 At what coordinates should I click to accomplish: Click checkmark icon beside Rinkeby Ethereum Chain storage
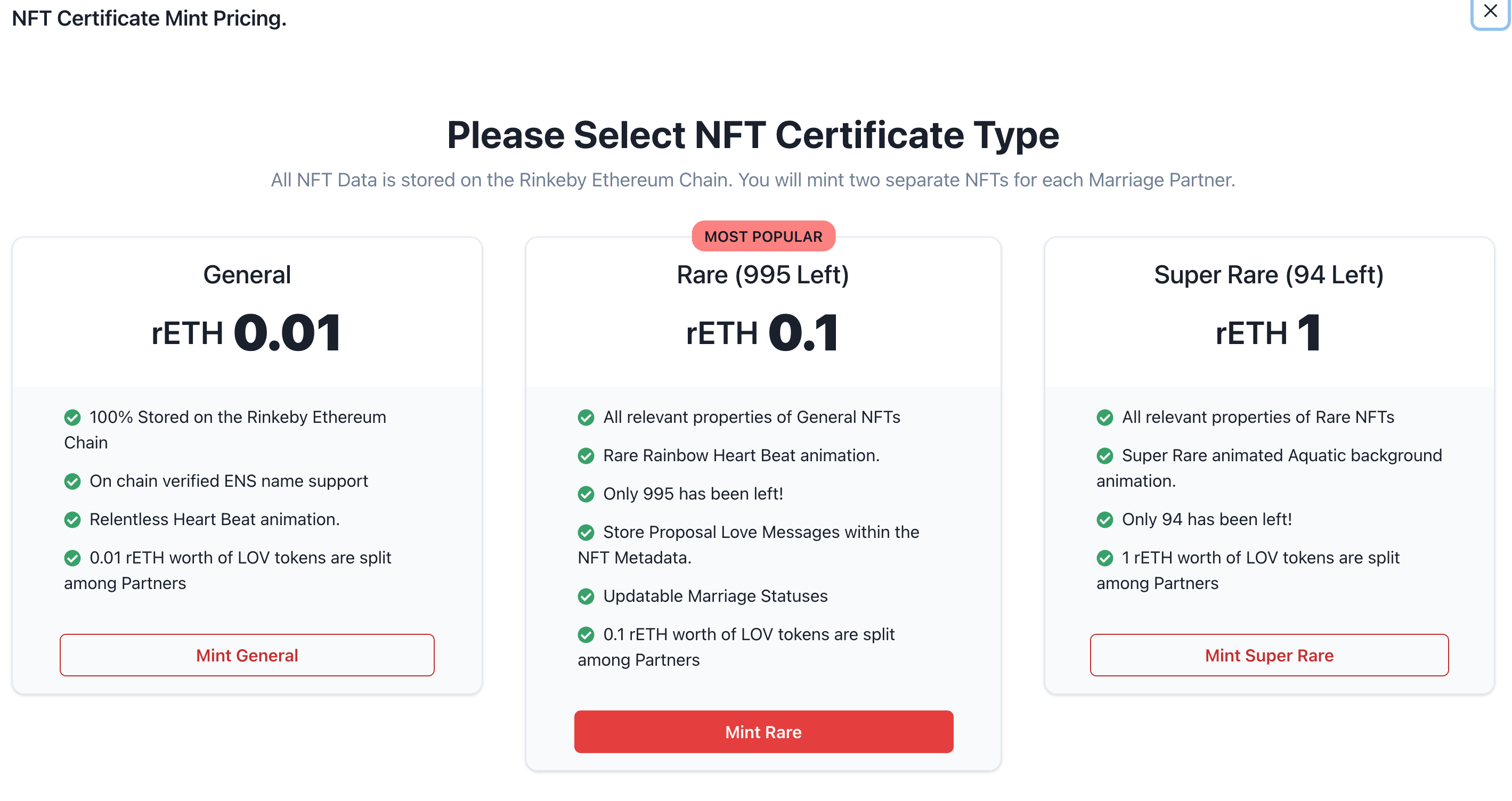(72, 417)
